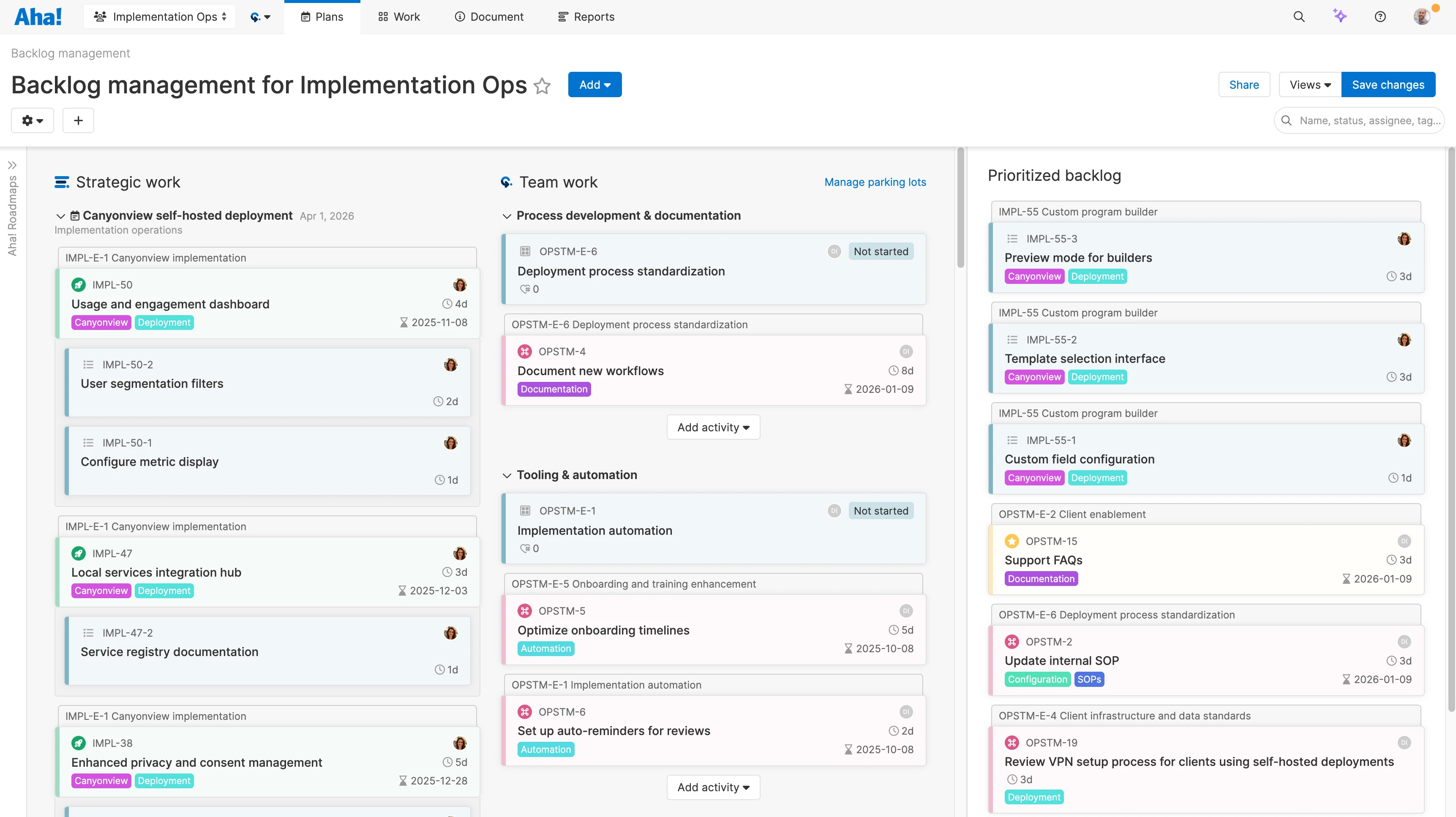Favorite the view using the star icon

coord(542,86)
